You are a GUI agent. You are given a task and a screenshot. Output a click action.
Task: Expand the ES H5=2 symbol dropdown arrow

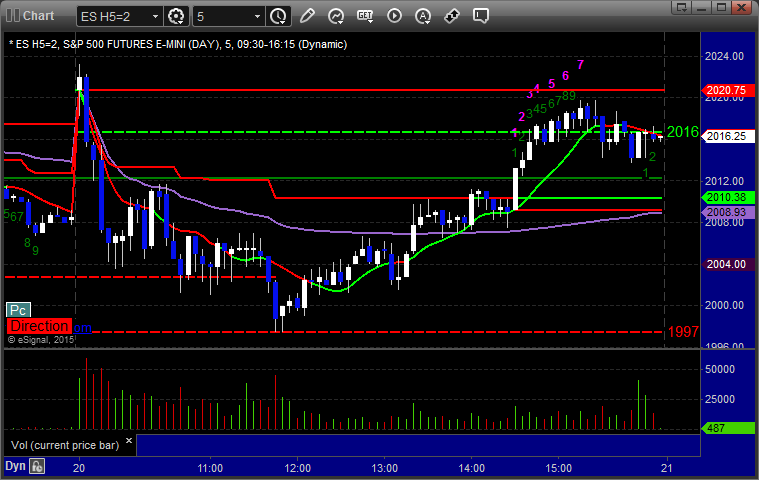tap(155, 16)
